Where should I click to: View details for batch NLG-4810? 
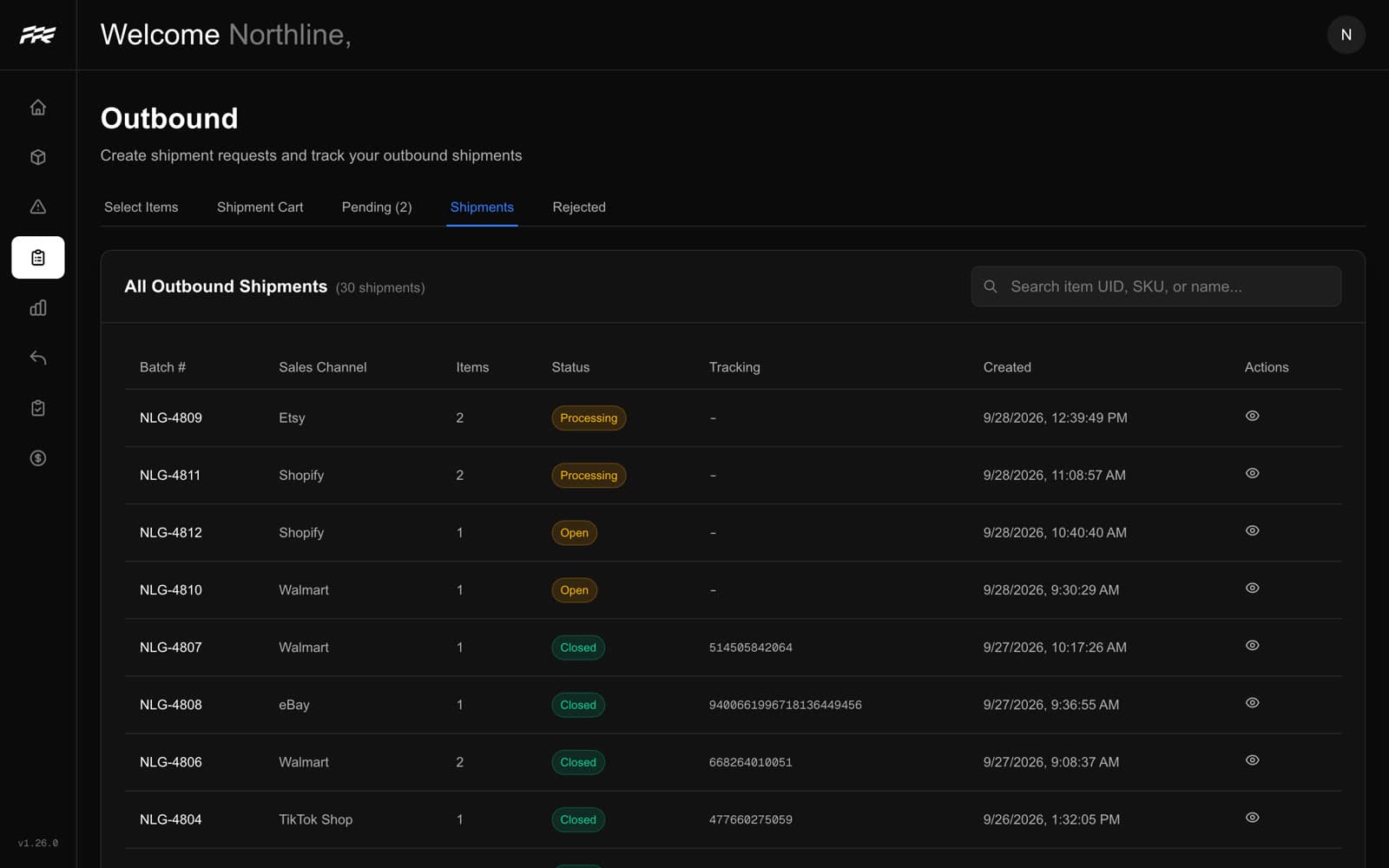coord(1252,588)
